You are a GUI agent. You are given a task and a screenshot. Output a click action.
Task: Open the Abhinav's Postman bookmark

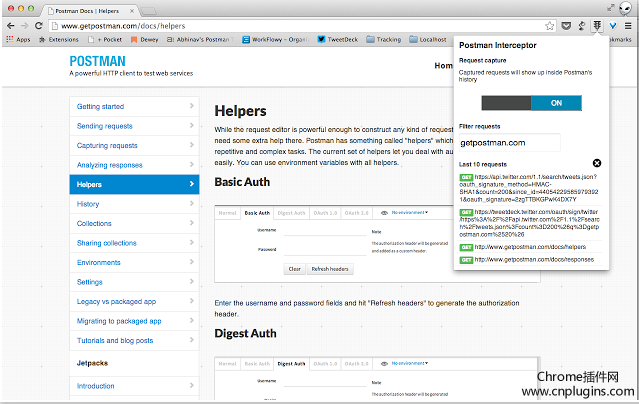200,40
